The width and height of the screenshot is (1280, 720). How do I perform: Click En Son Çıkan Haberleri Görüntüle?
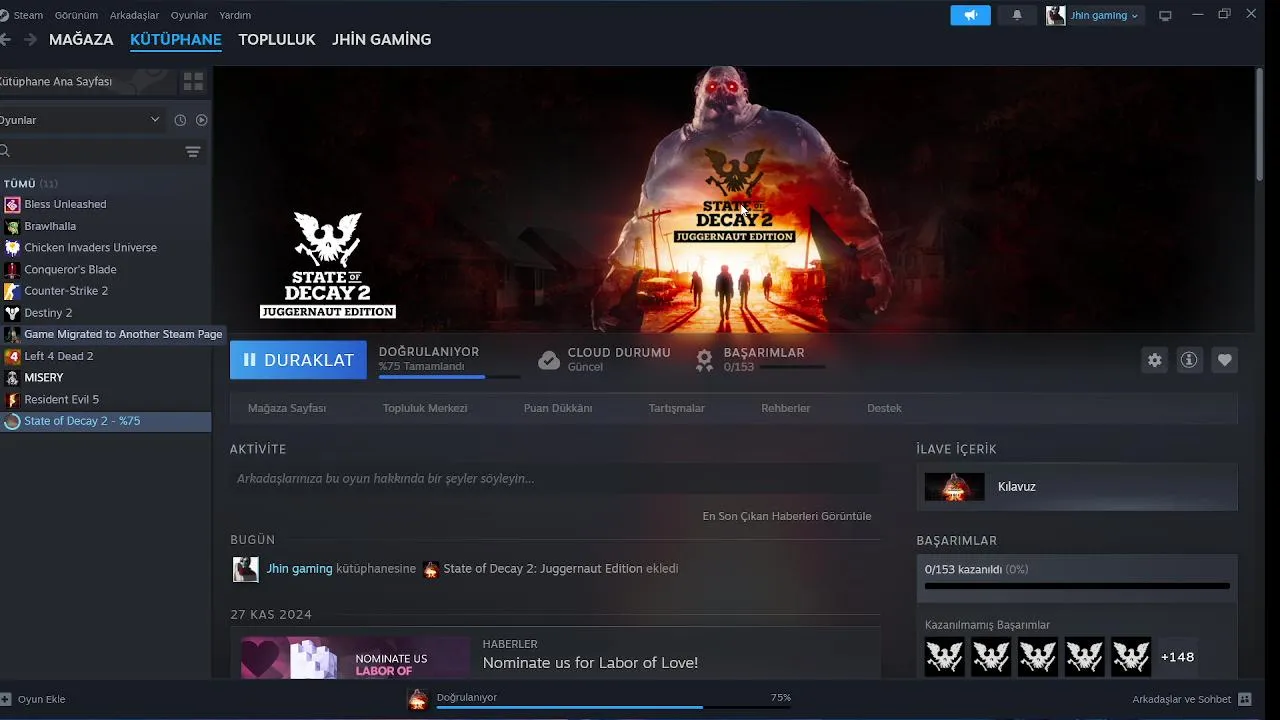coord(787,516)
